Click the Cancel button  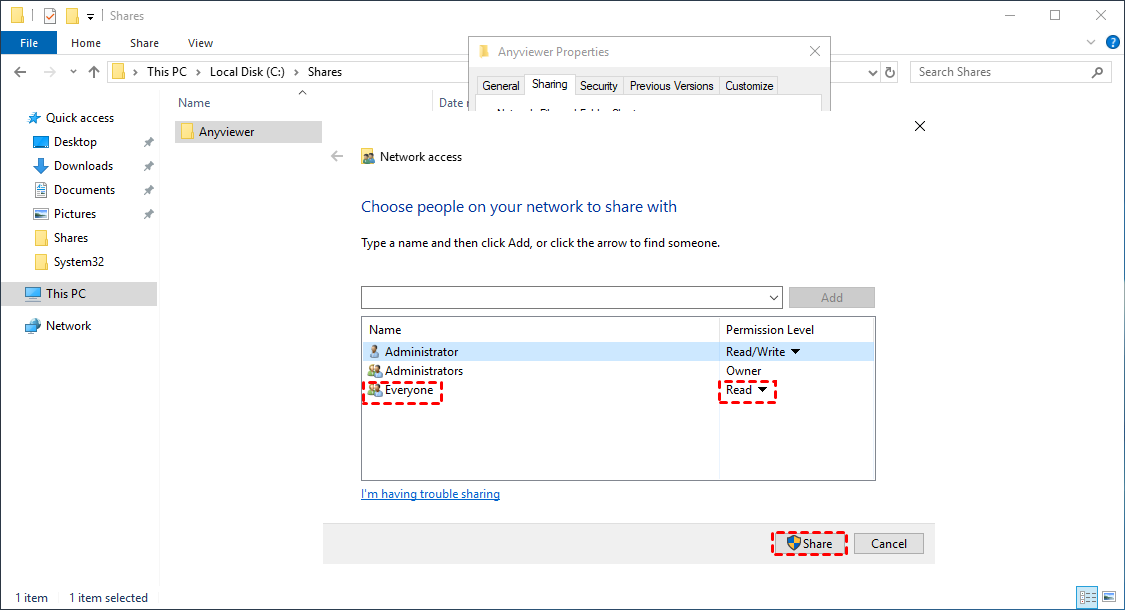point(888,543)
